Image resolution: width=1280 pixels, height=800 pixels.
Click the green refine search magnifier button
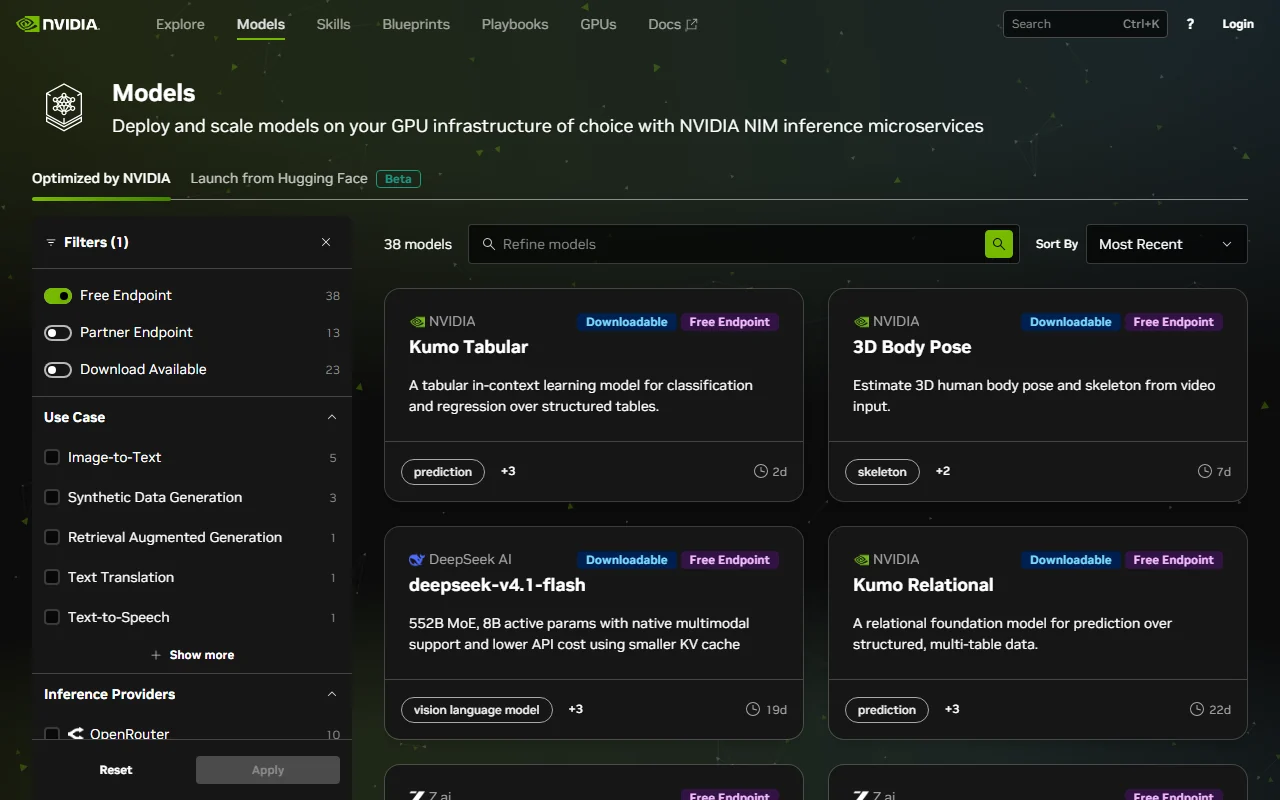click(999, 244)
